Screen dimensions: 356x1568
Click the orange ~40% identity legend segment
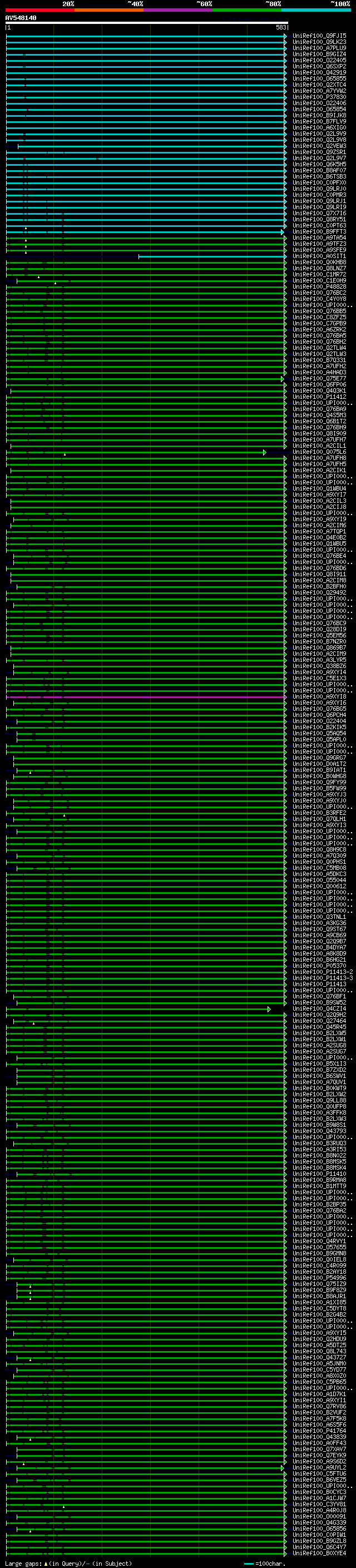(x=109, y=10)
